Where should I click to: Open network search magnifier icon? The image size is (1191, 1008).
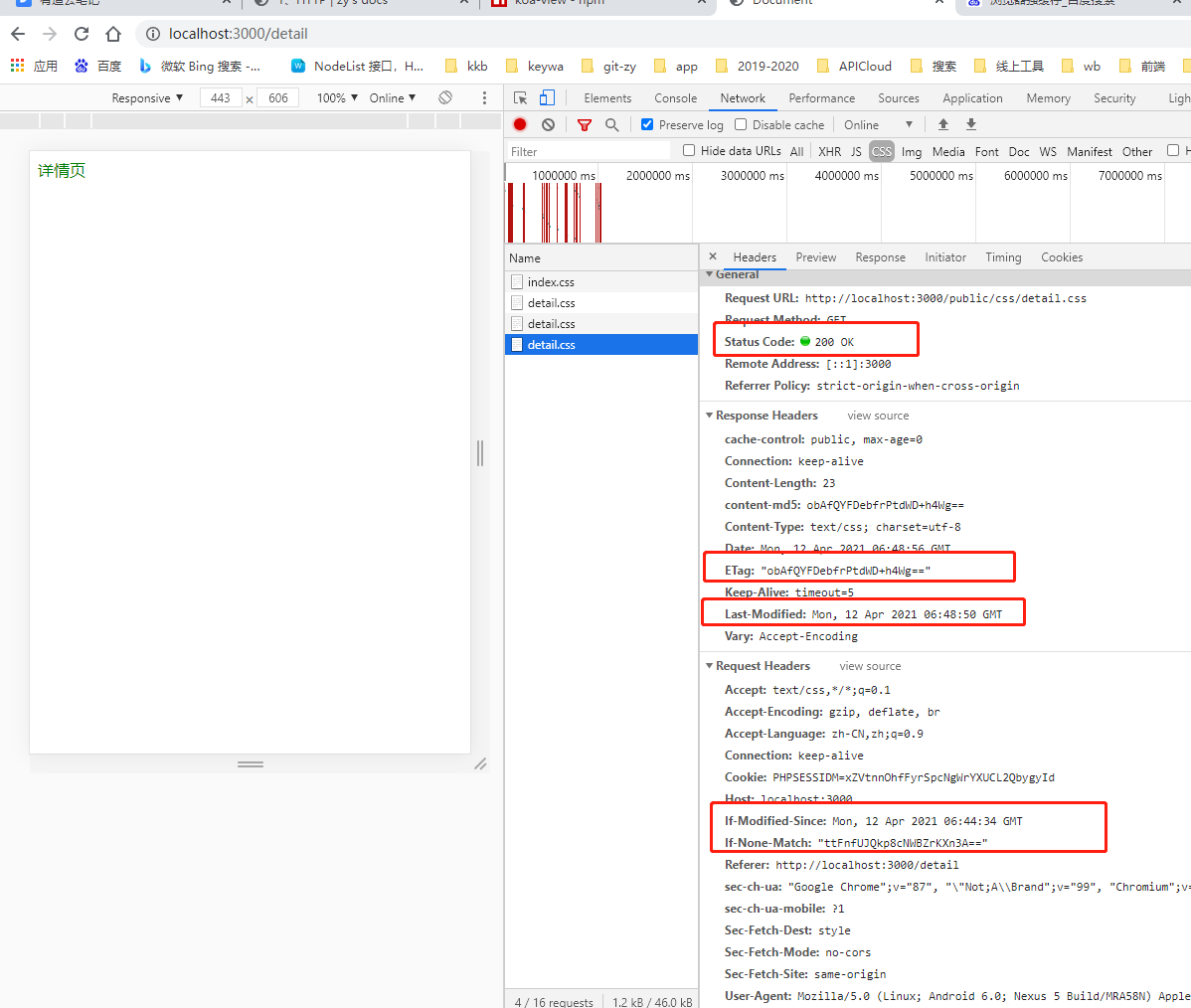(611, 124)
